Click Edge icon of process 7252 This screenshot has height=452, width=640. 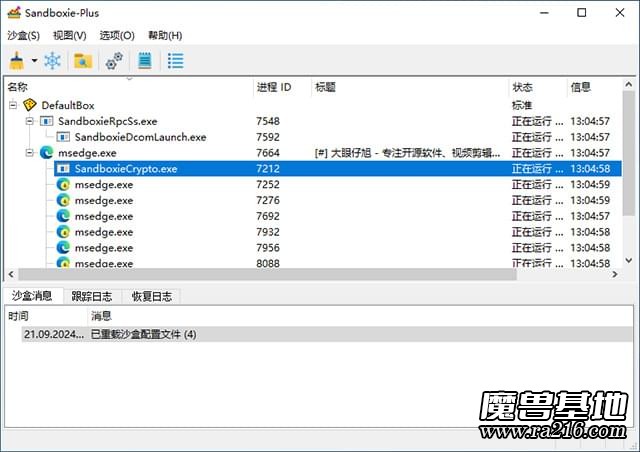click(x=63, y=185)
